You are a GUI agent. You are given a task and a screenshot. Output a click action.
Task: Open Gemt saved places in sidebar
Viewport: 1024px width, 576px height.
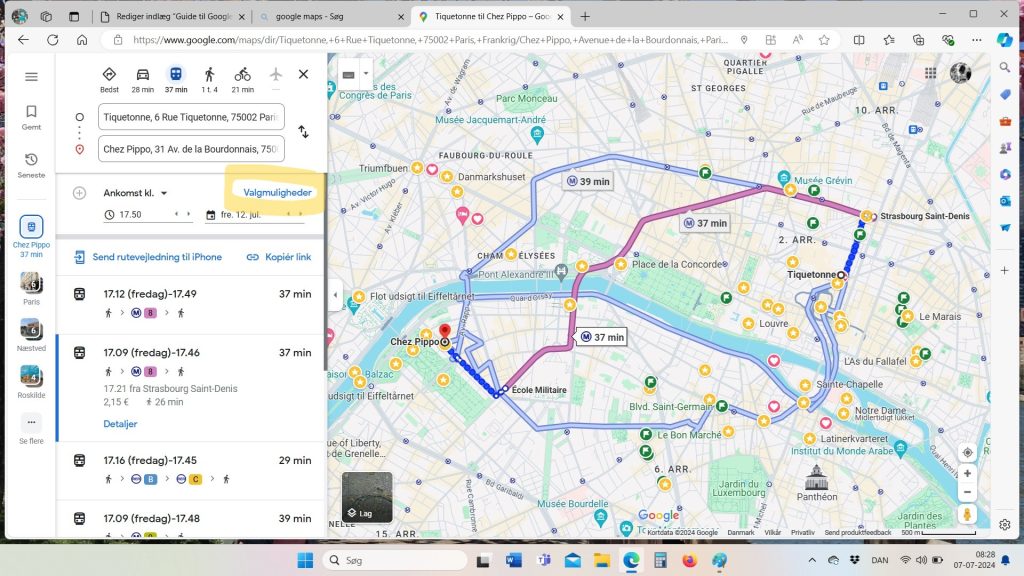31,117
